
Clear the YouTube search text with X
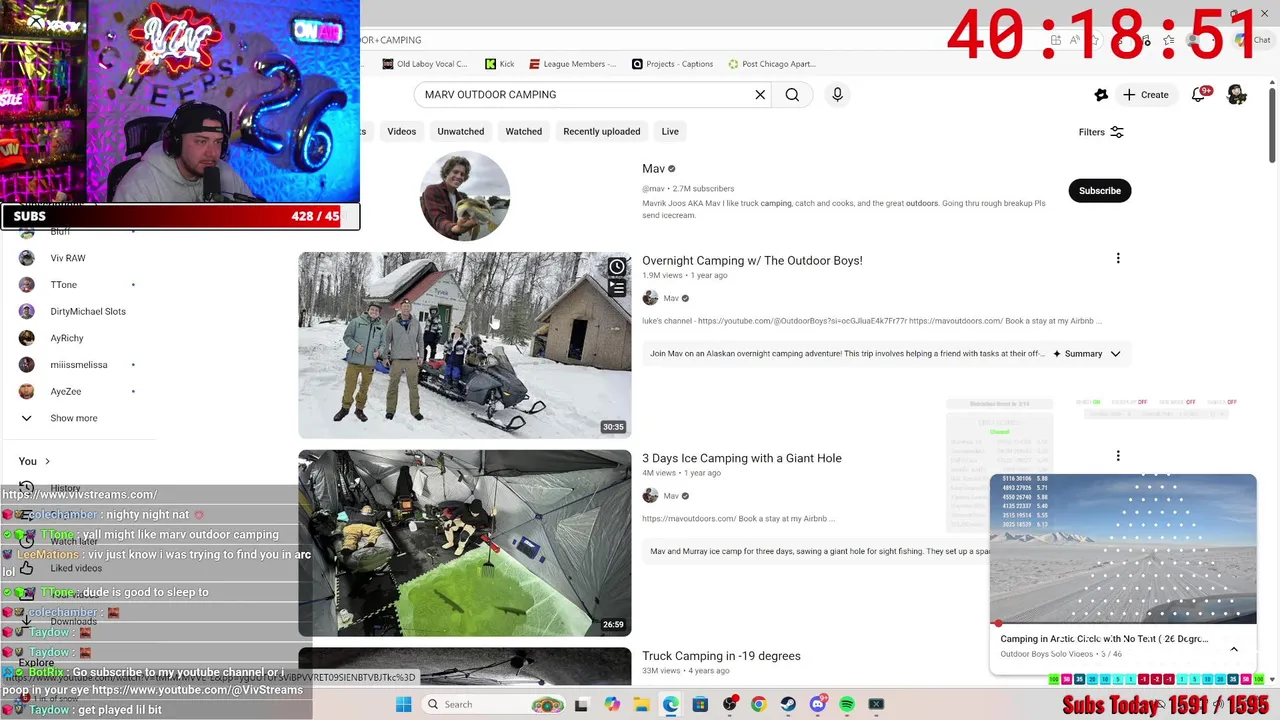click(x=760, y=95)
